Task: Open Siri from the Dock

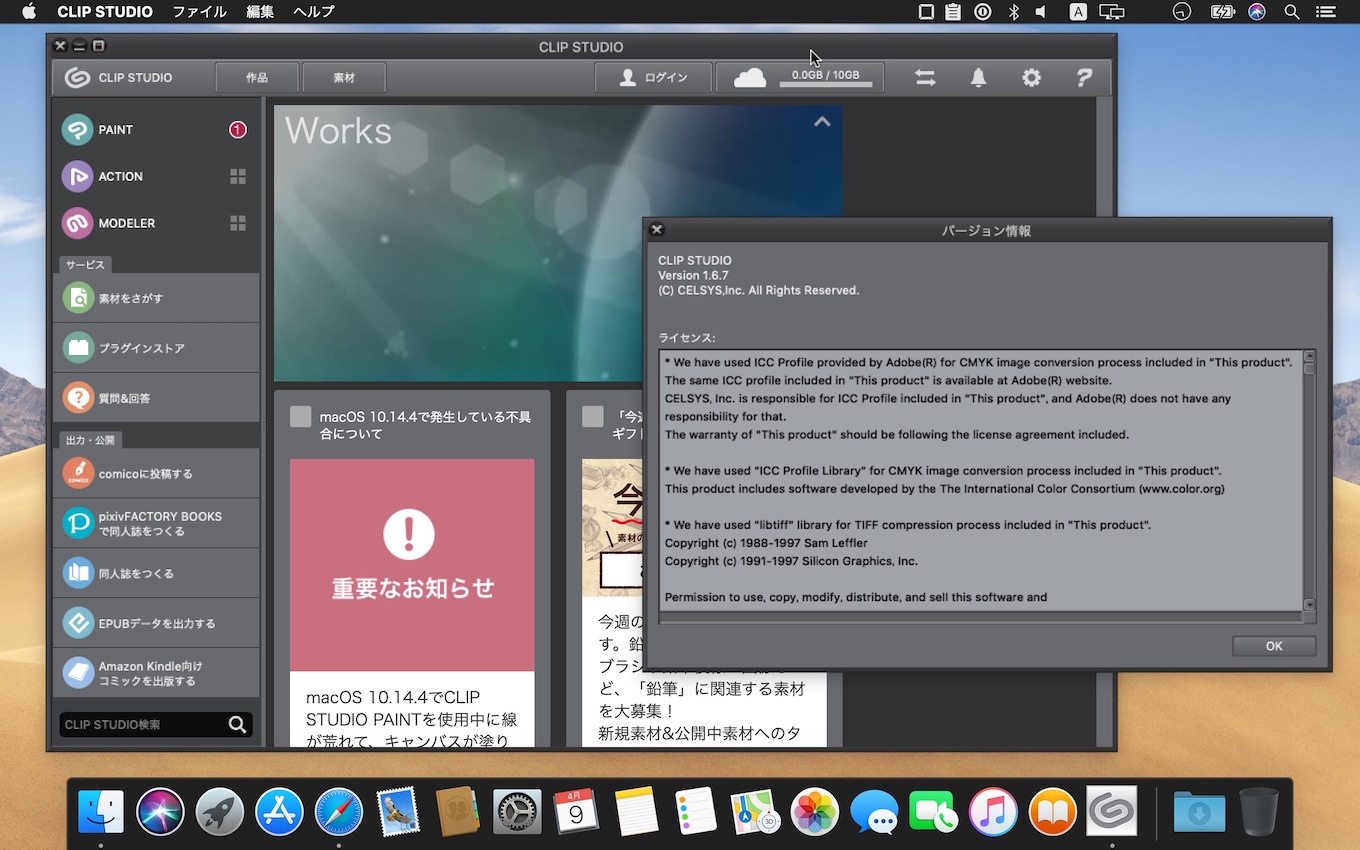Action: 160,811
